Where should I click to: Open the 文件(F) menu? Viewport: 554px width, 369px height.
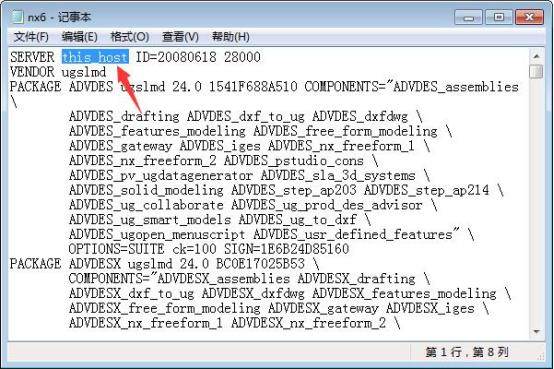click(x=31, y=37)
